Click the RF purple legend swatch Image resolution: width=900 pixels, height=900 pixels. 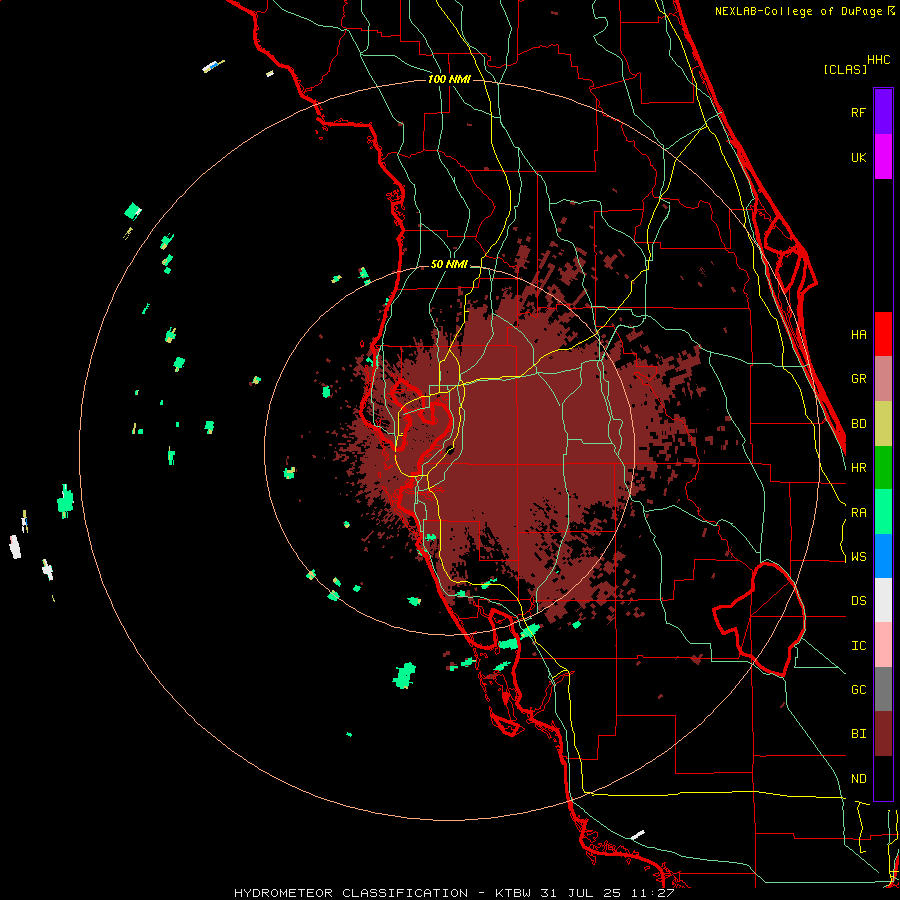pyautogui.click(x=883, y=112)
